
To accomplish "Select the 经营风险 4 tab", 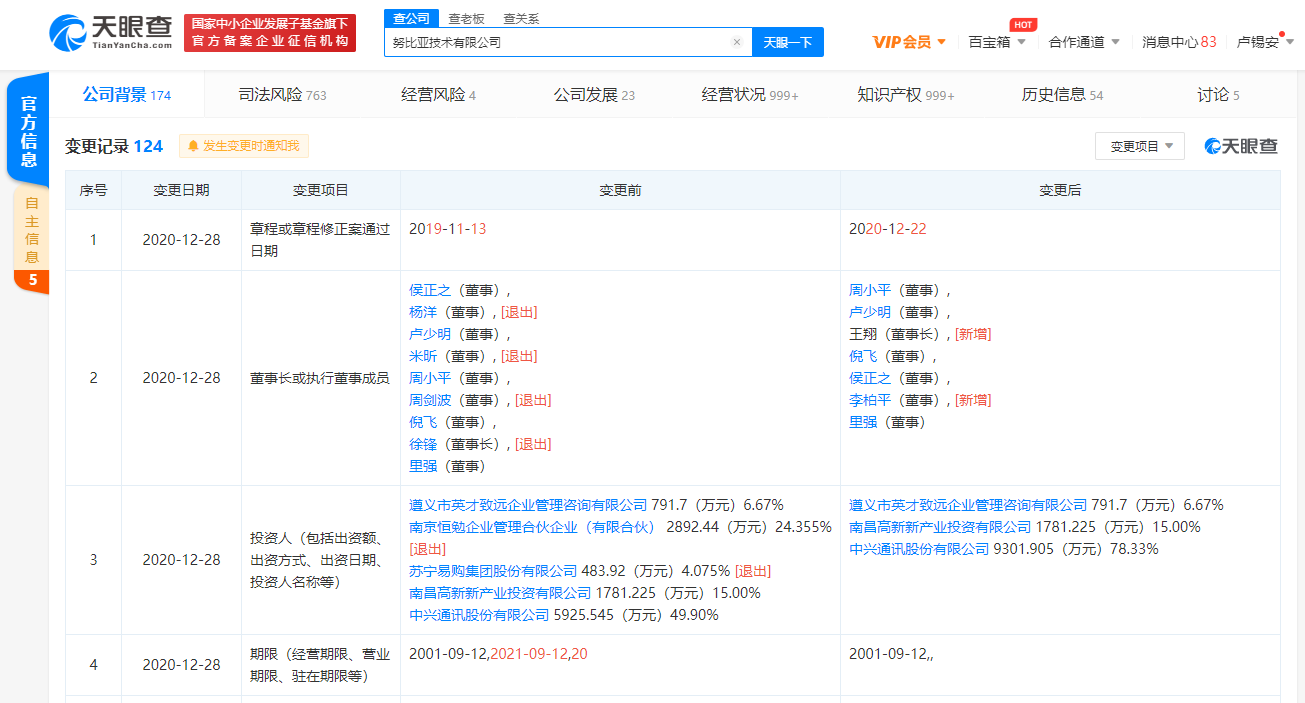I will pos(438,95).
